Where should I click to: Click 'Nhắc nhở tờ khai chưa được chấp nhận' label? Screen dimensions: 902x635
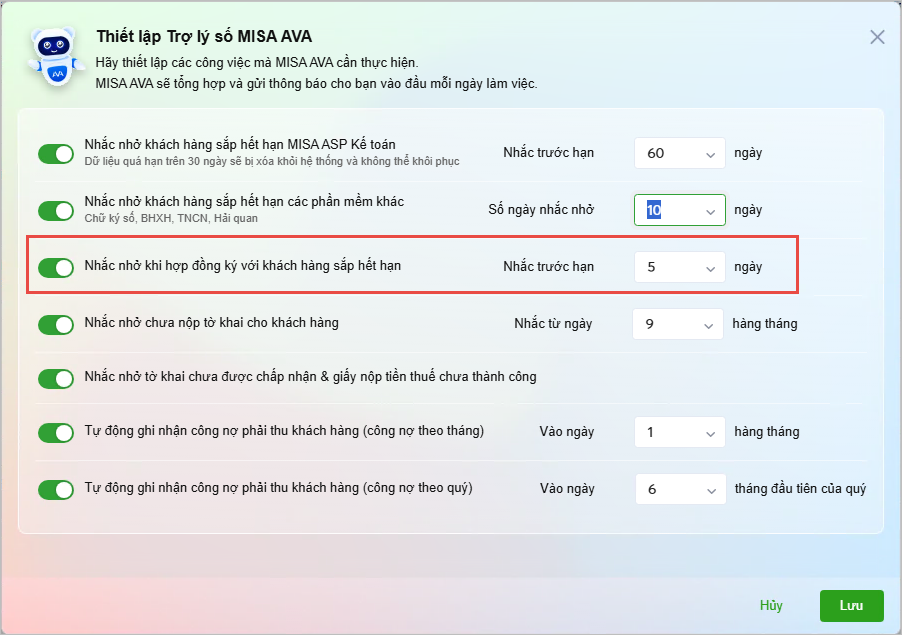click(310, 377)
